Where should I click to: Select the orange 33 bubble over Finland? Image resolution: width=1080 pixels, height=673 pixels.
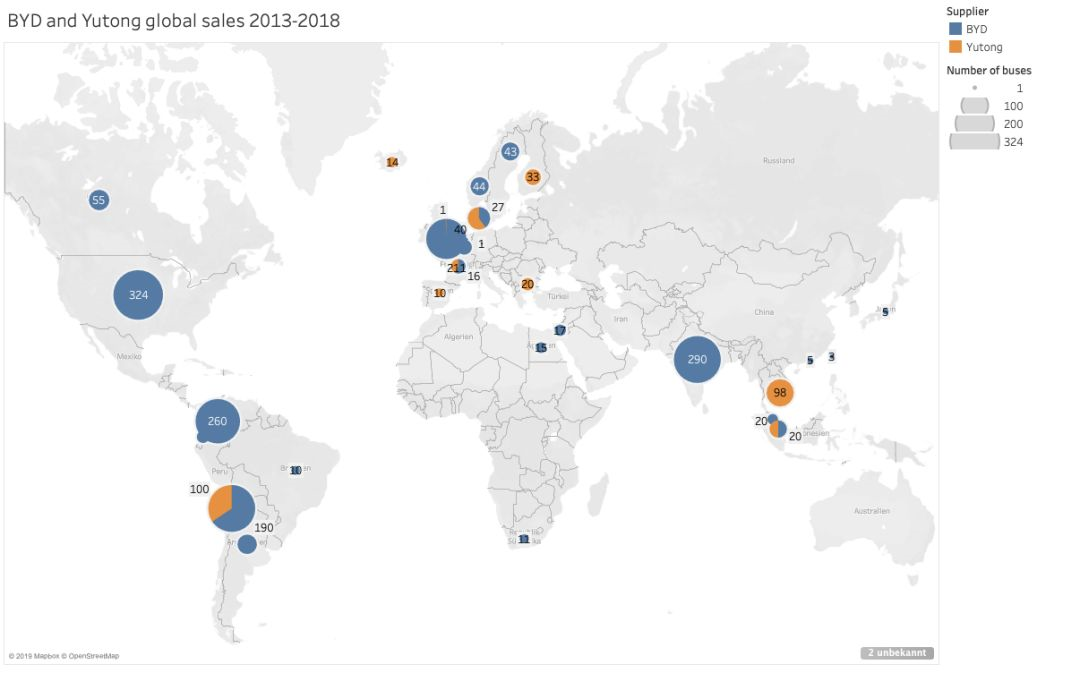pos(532,177)
